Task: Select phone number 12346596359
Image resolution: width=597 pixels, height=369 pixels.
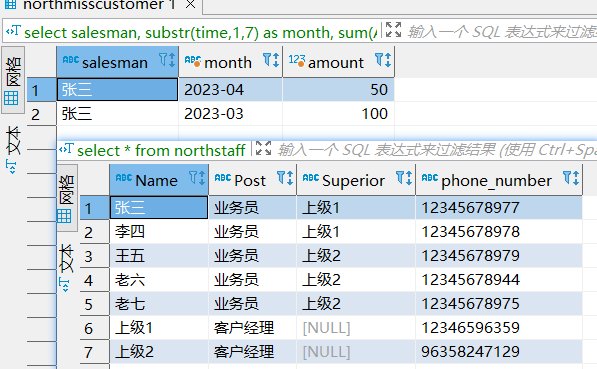Action: point(499,328)
